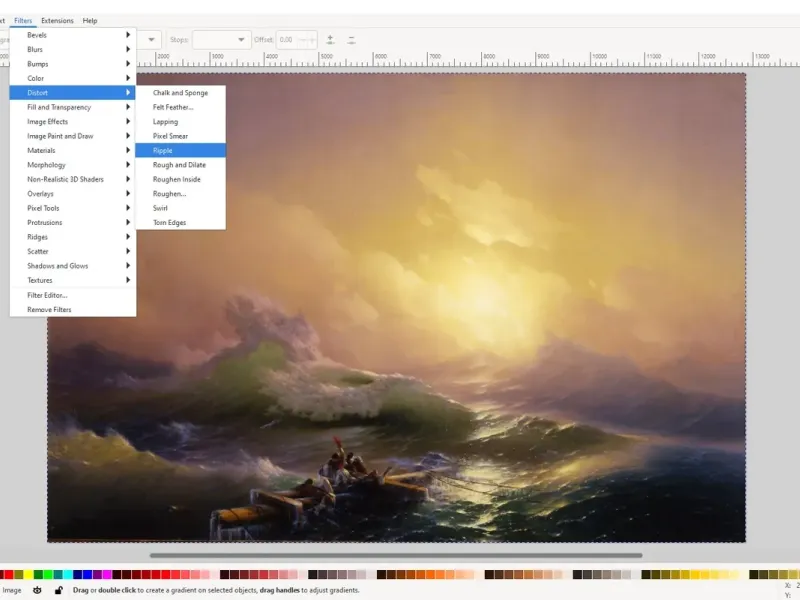Pick the yellow swatch beside the olive one
This screenshot has width=800, height=600.
[x=28, y=574]
